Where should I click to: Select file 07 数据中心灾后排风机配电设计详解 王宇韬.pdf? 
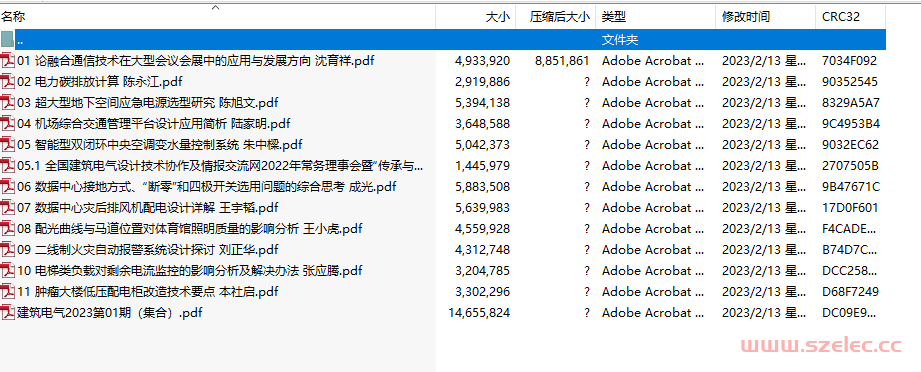(147, 207)
